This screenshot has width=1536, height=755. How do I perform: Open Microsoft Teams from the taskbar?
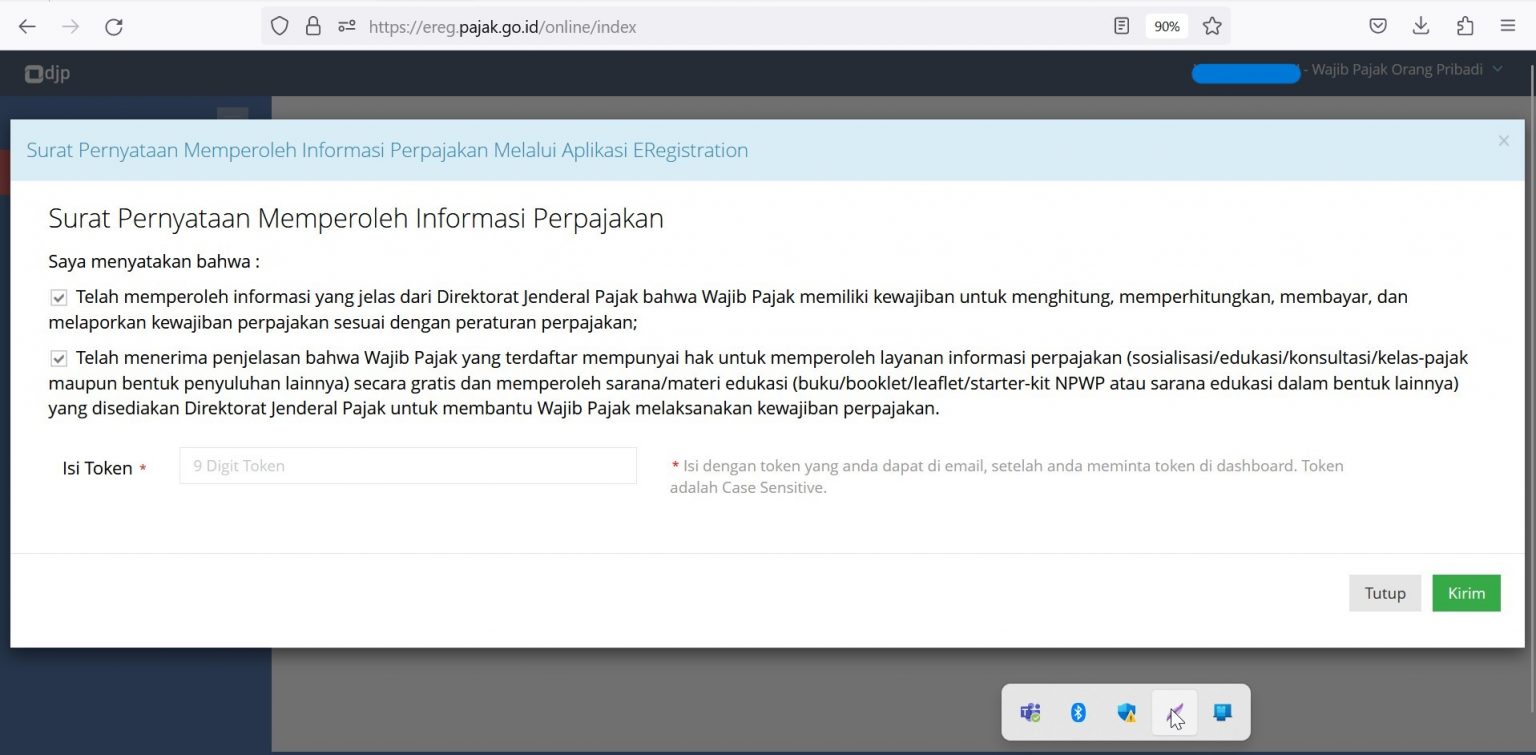pos(1029,712)
